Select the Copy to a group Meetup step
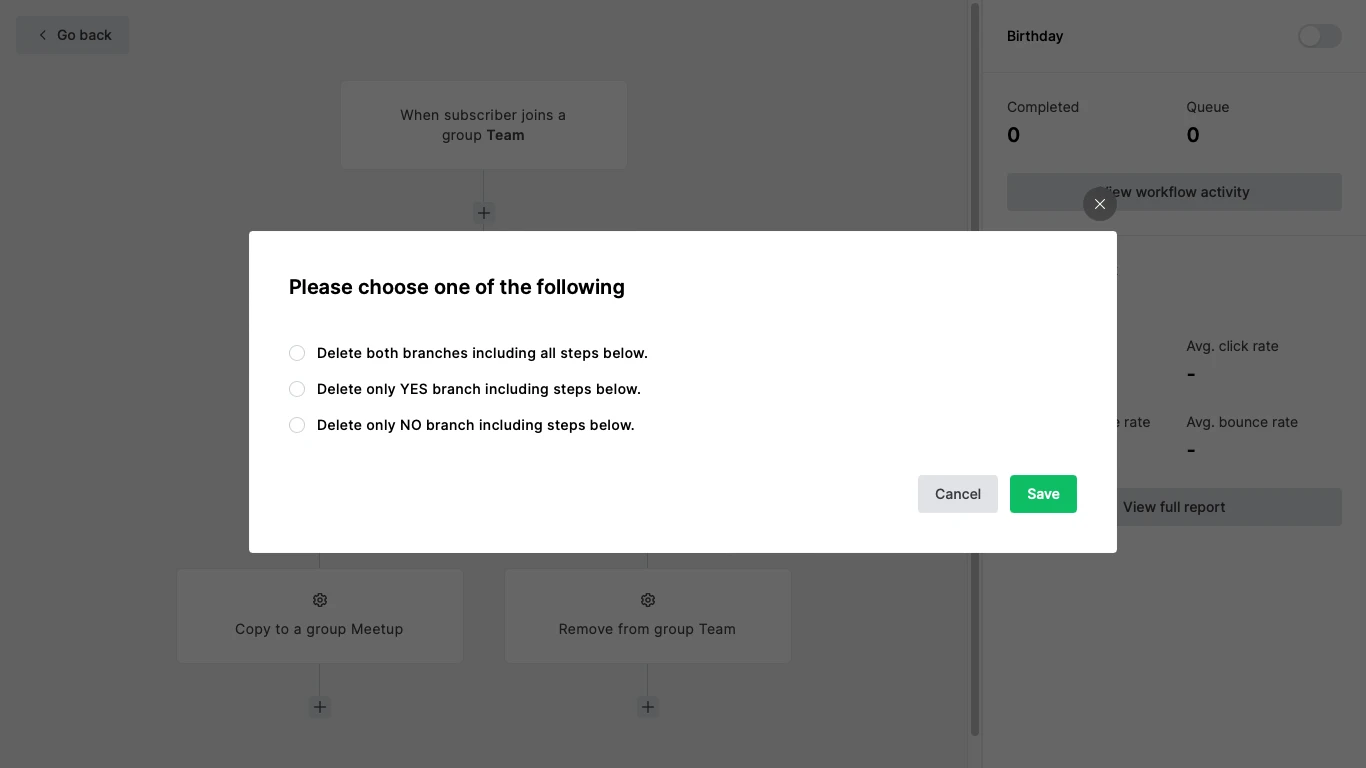This screenshot has width=1366, height=768. click(x=319, y=629)
